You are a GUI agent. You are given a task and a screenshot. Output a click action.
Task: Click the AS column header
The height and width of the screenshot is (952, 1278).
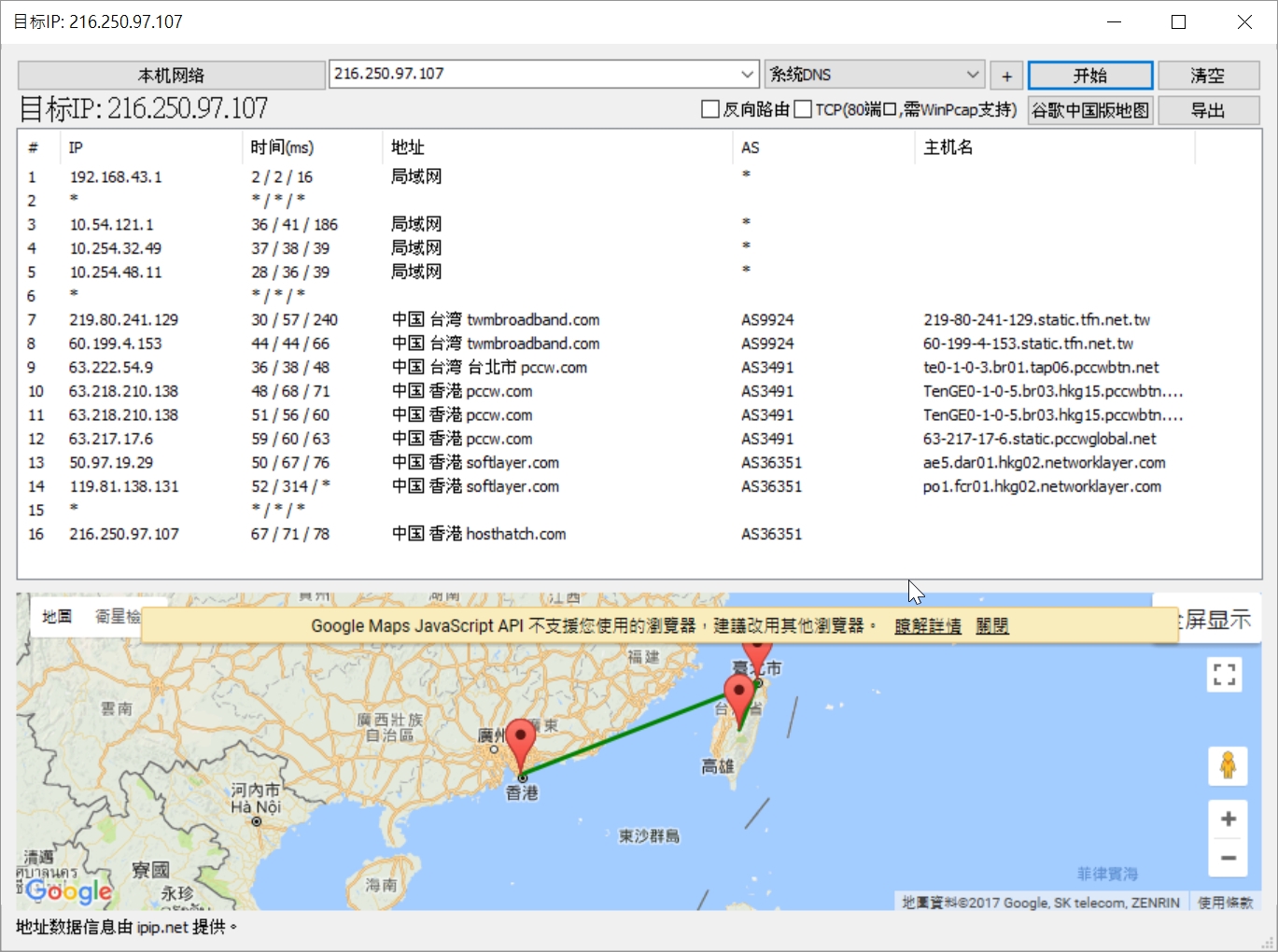(823, 147)
